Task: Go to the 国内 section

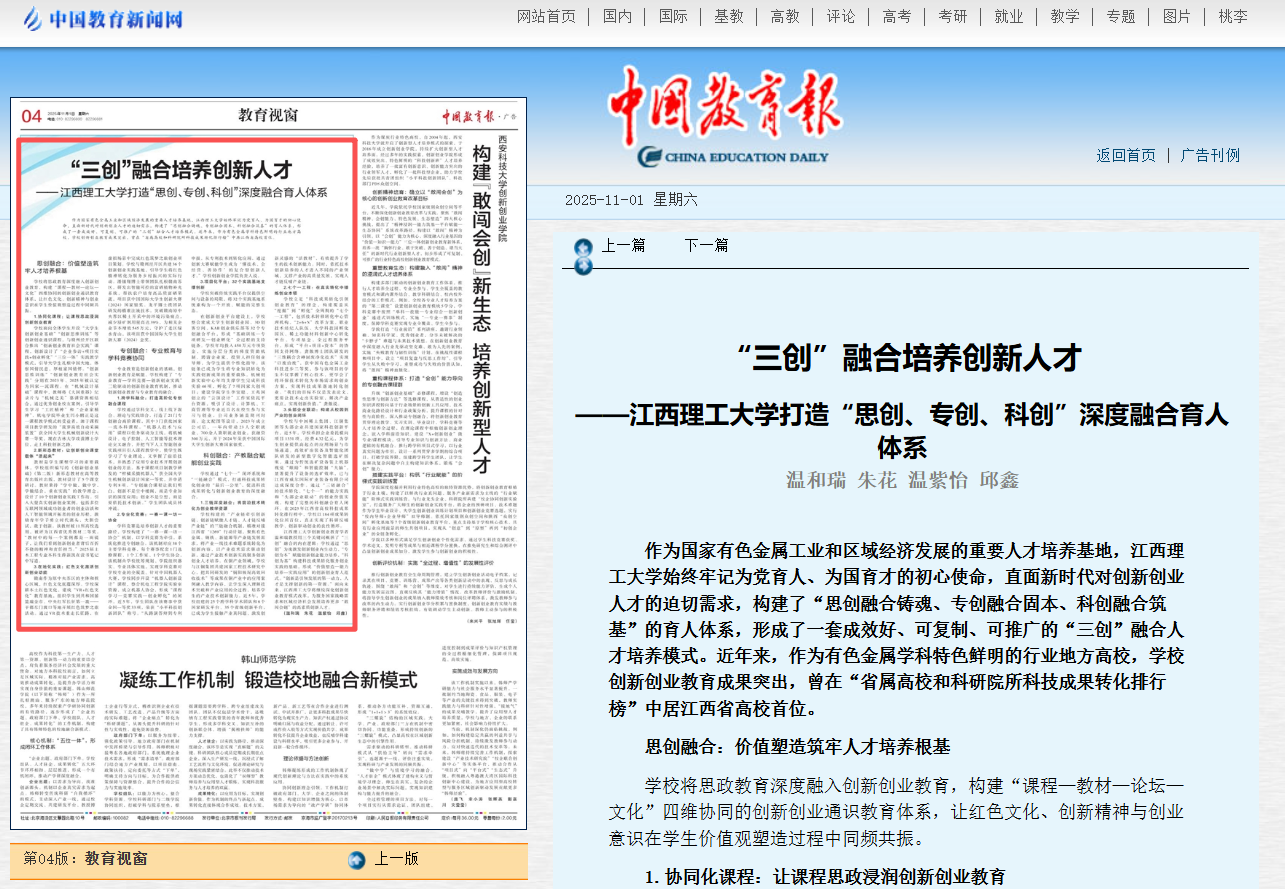Action: [x=617, y=16]
